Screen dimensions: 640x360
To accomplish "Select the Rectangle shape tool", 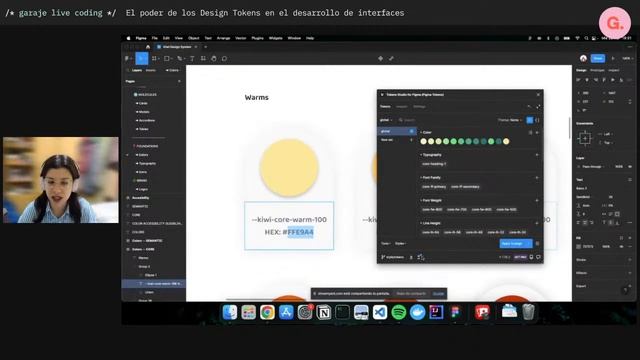I will coord(167,58).
